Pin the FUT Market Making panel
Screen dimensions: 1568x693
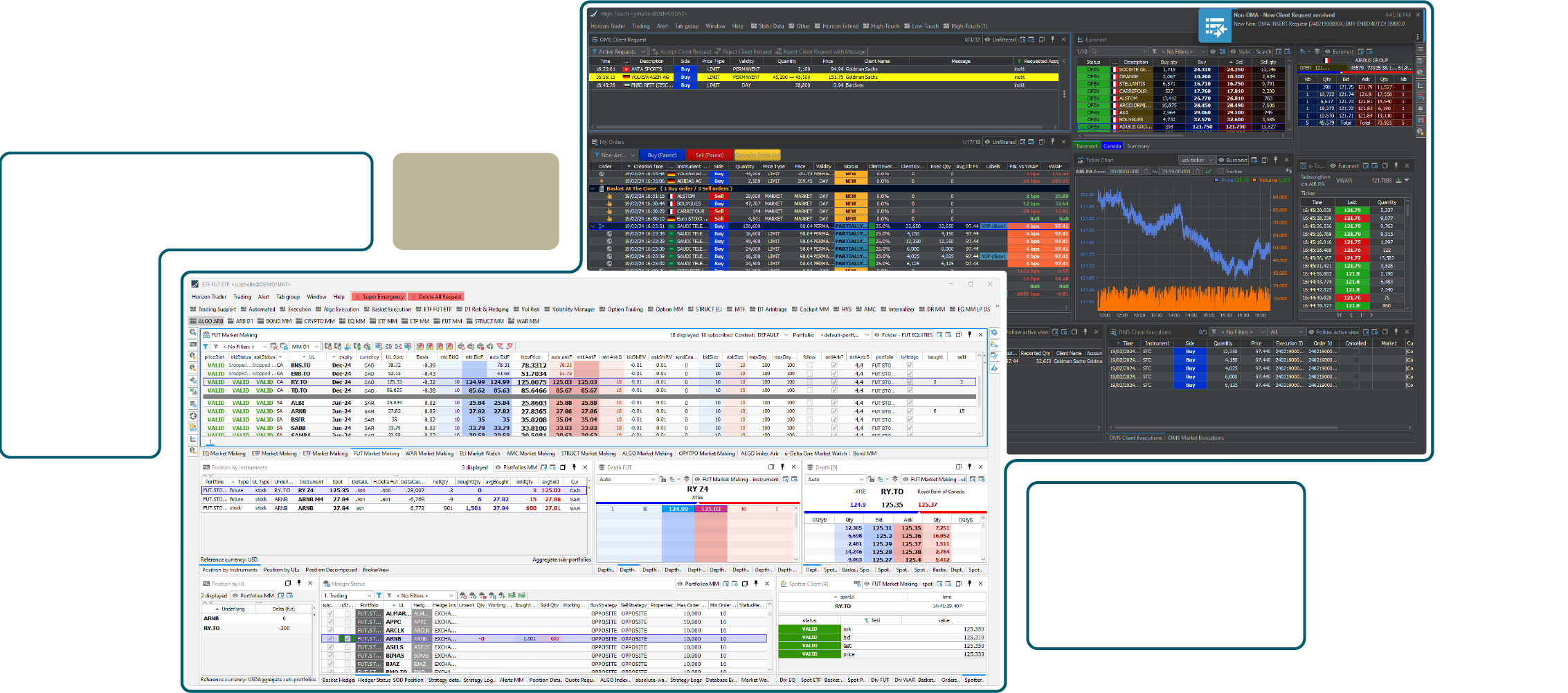tap(969, 334)
